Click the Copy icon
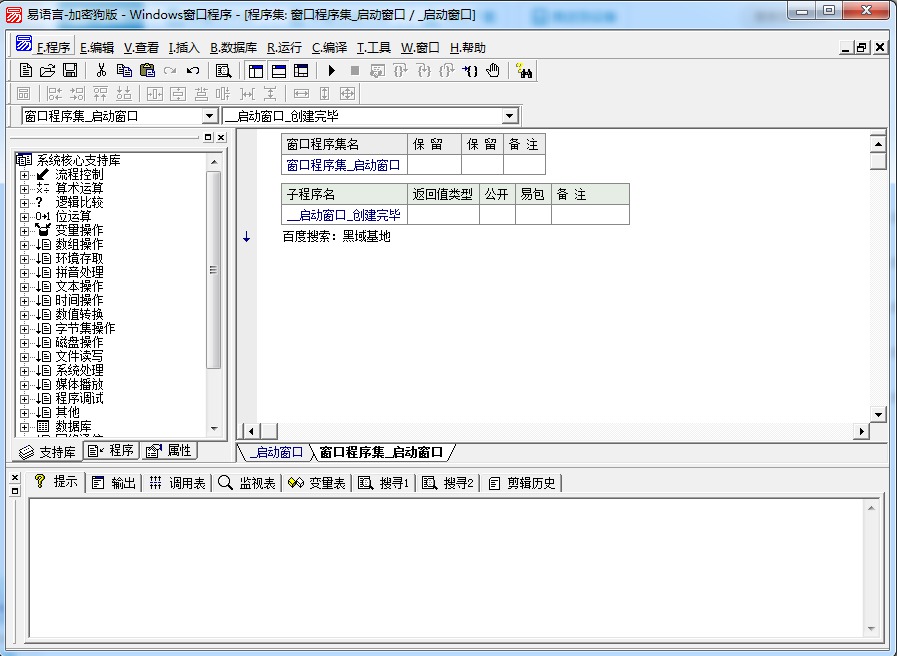 pyautogui.click(x=124, y=70)
